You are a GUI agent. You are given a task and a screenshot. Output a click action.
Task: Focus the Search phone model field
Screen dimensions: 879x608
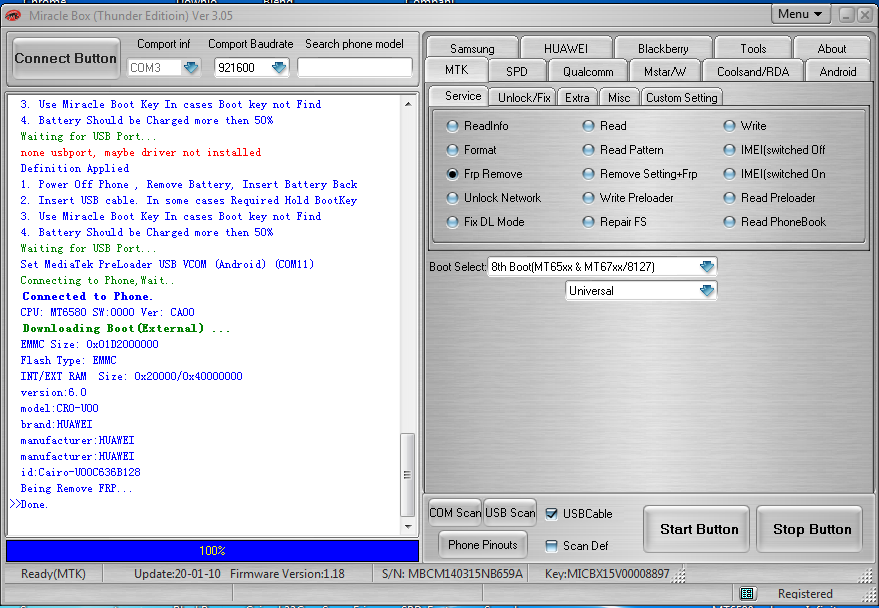(354, 68)
